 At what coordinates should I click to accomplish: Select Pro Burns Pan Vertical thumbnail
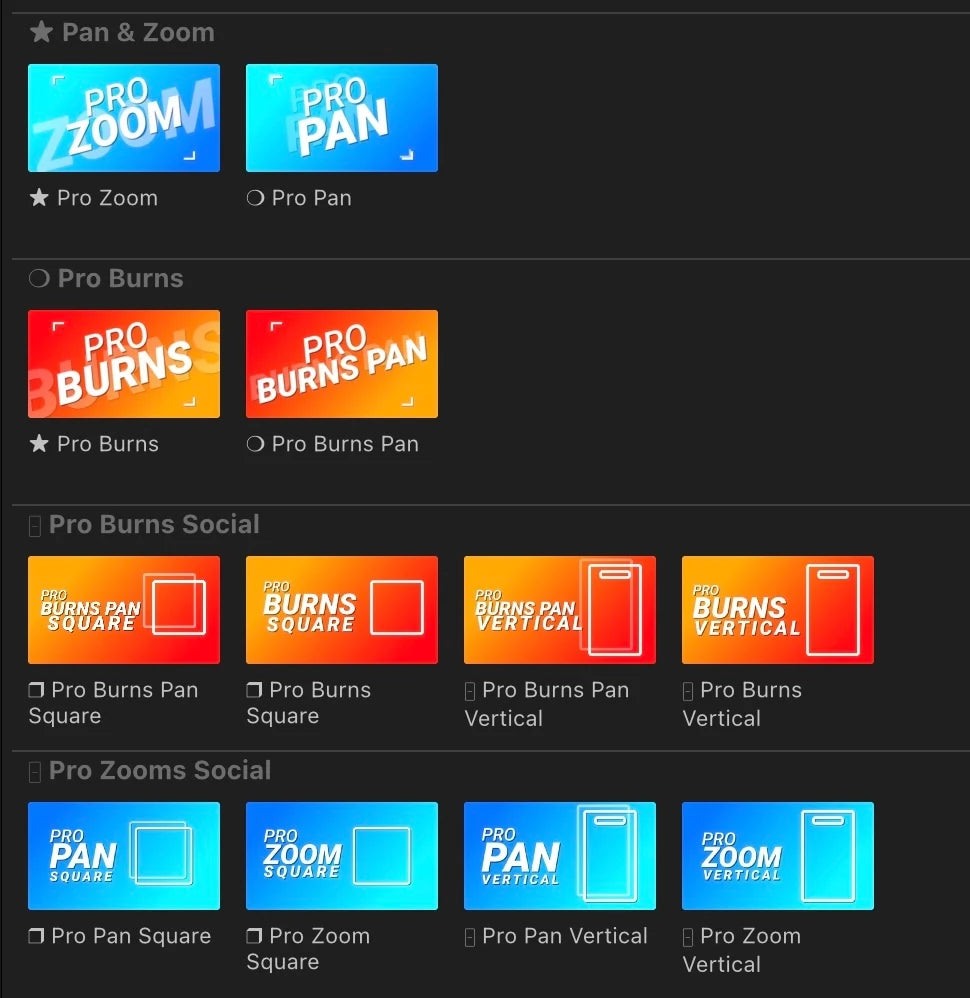[560, 610]
